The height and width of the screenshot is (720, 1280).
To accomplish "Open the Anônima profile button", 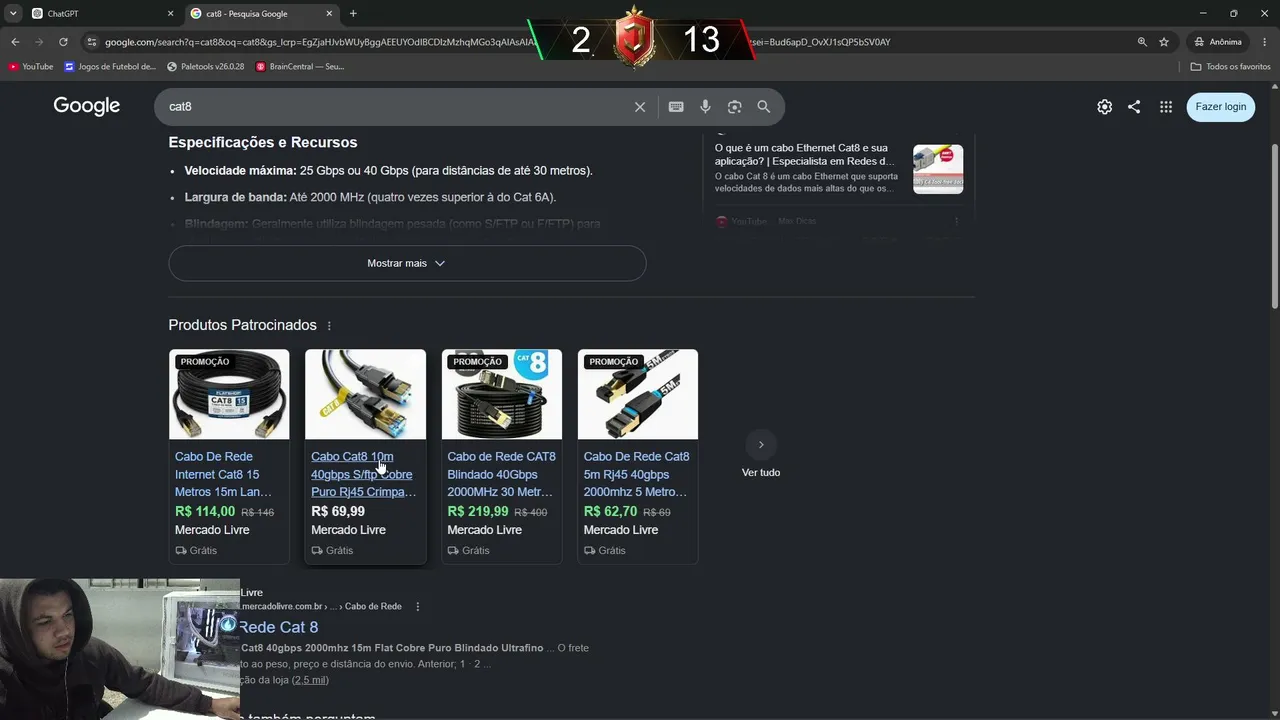I will [1219, 42].
